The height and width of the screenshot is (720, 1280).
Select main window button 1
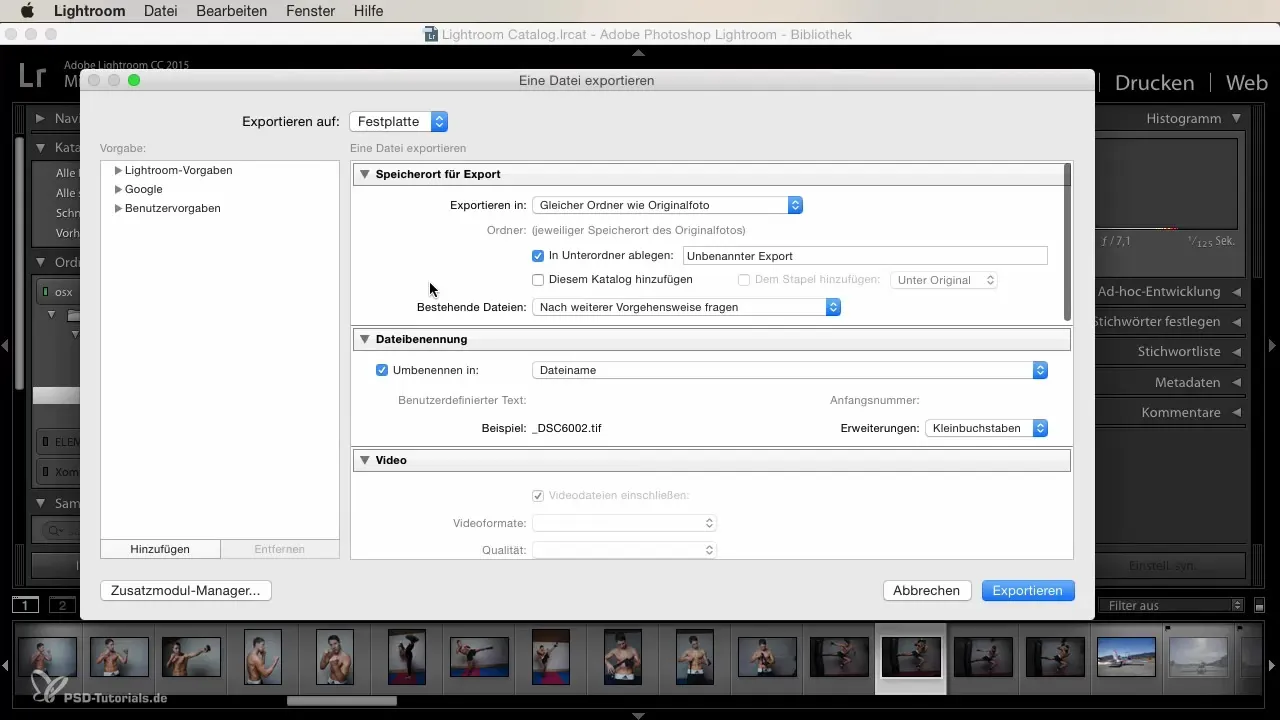pyautogui.click(x=26, y=605)
